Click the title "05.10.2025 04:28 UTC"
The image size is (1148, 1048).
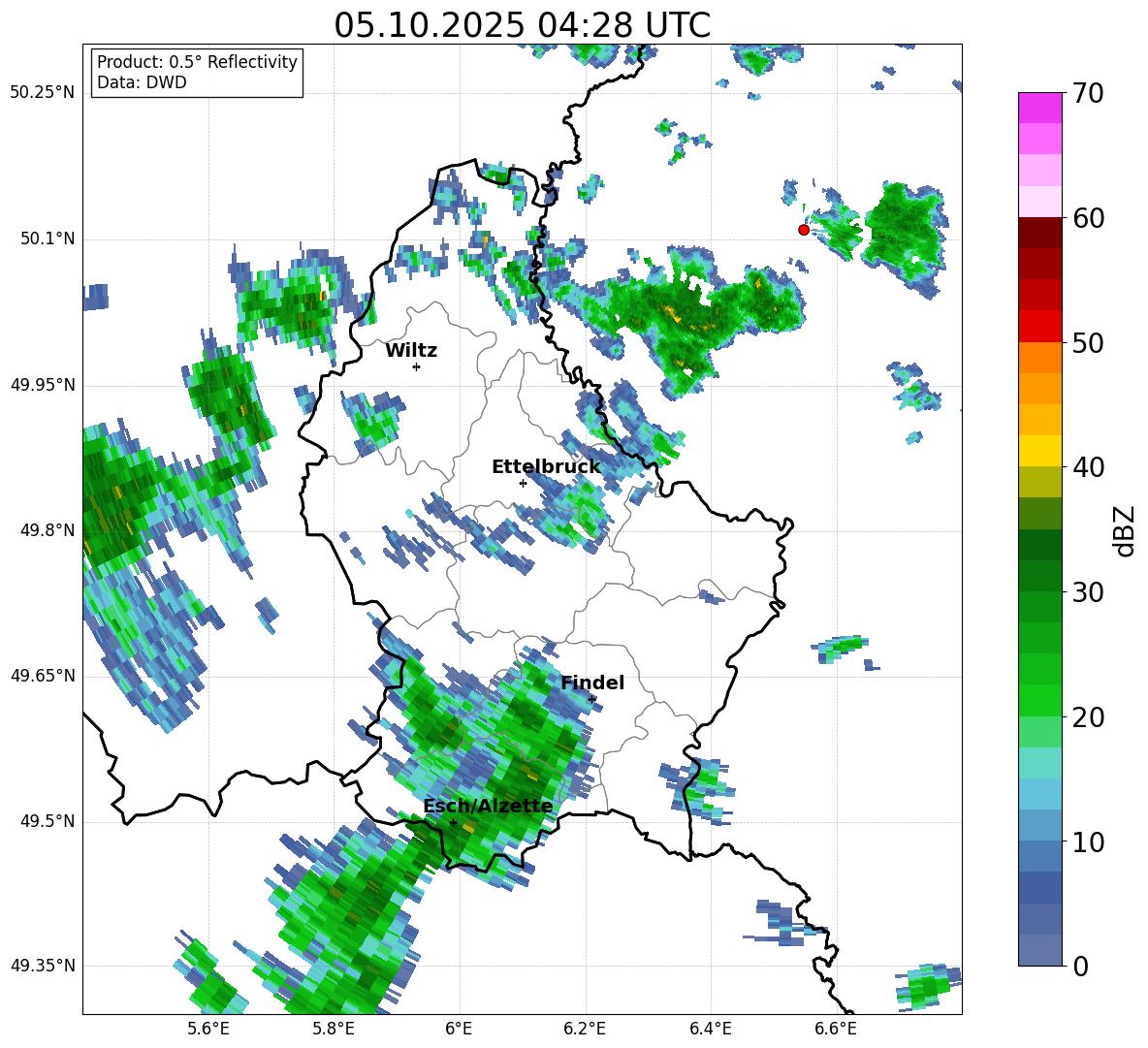coord(522,25)
